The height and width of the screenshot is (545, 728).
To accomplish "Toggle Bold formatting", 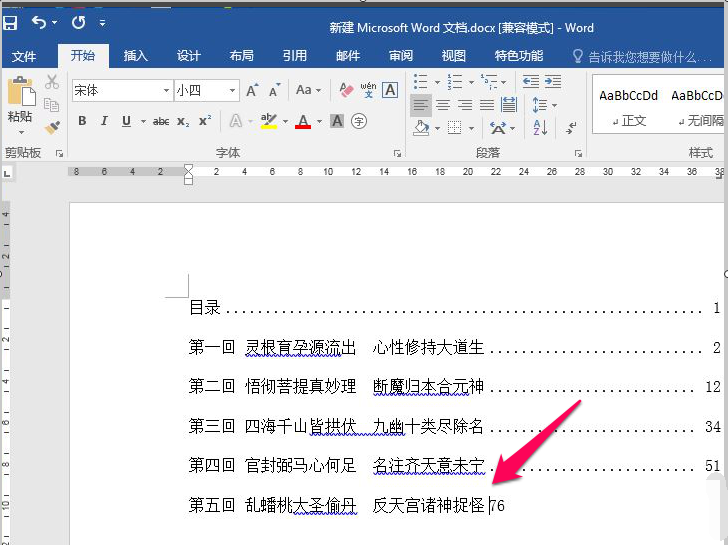I will (x=82, y=121).
